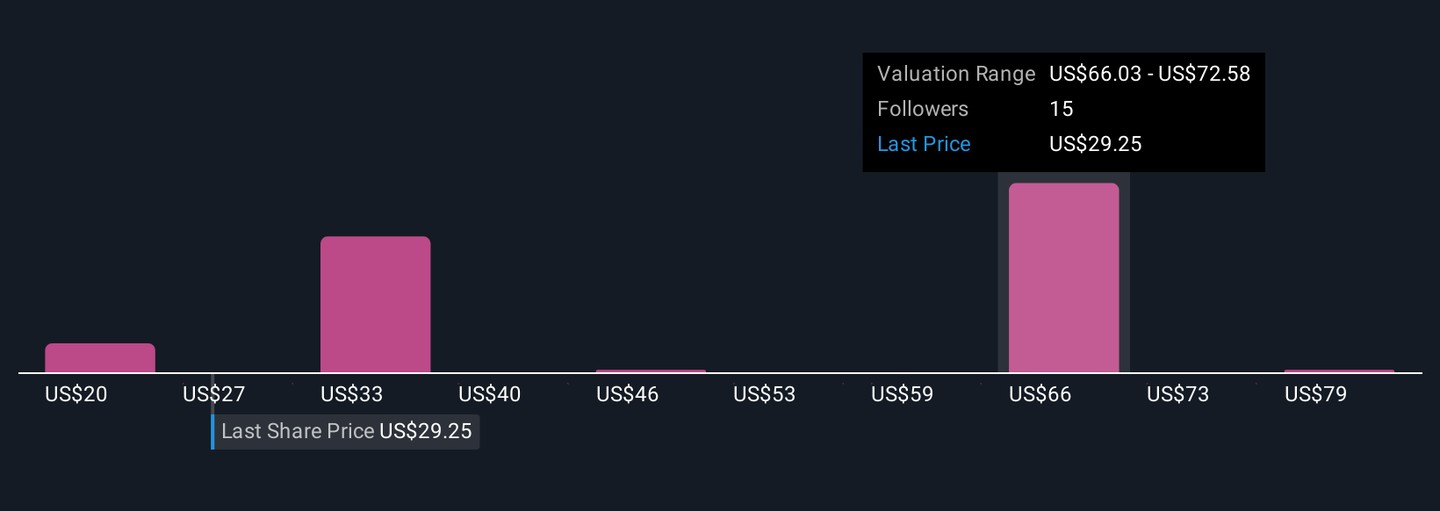The image size is (1440, 511).
Task: Click the US$20 axis label
Action: pyautogui.click(x=76, y=394)
